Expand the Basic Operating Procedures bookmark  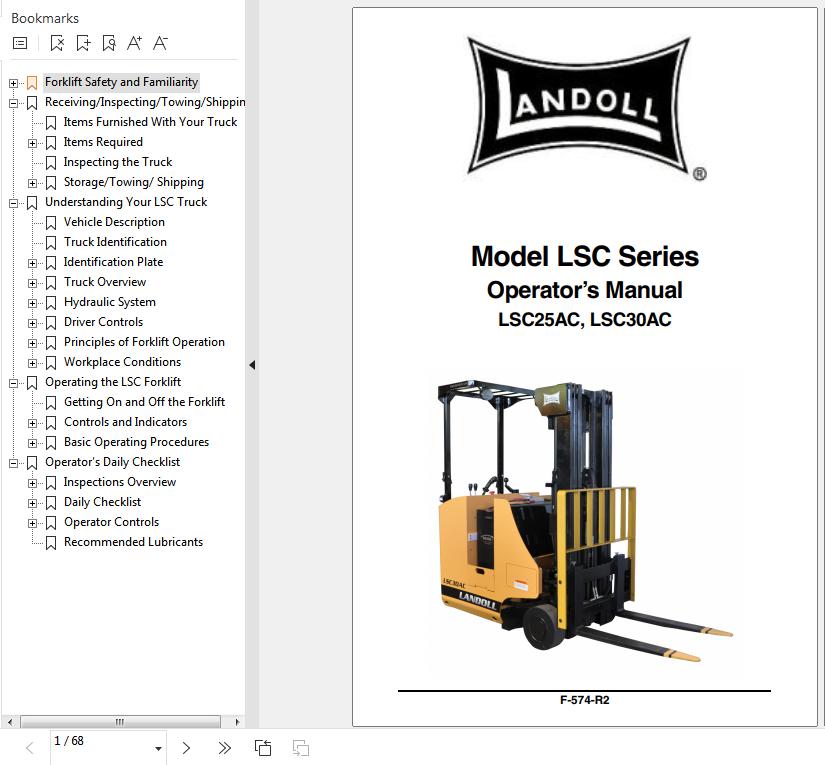(32, 443)
